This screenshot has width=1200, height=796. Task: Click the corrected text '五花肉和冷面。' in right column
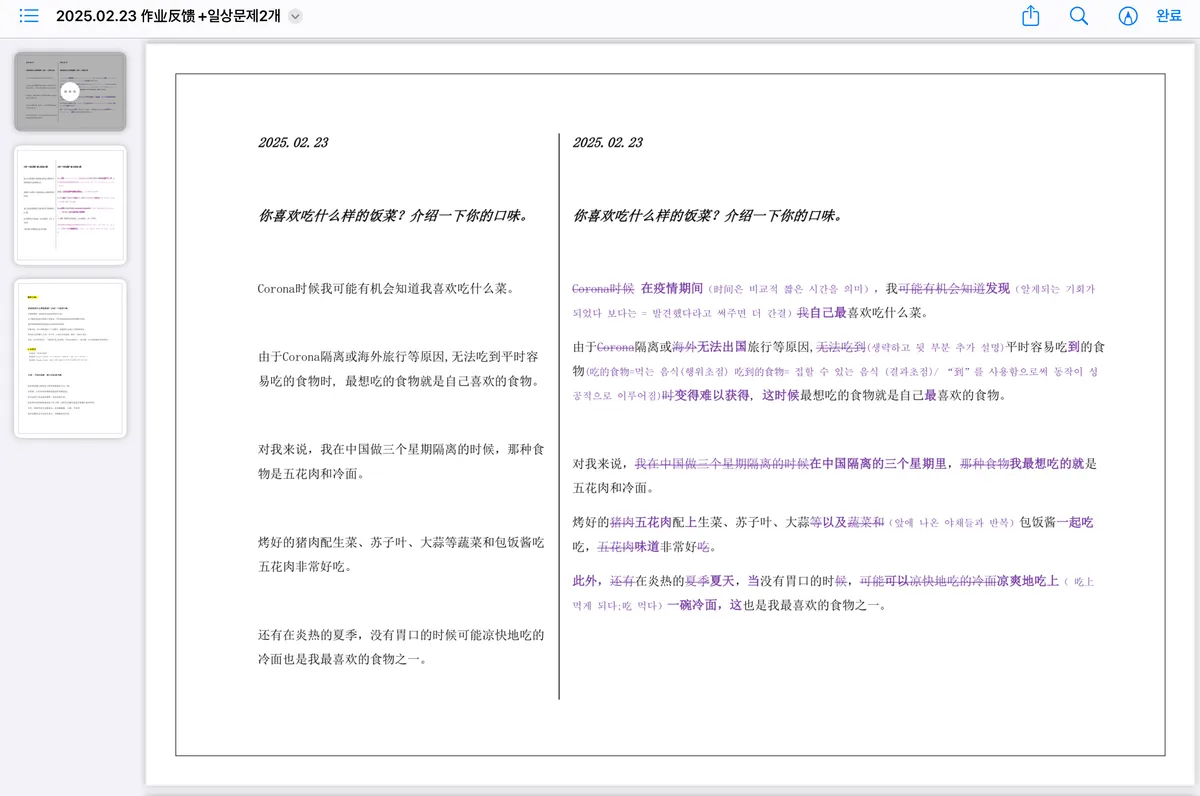click(x=613, y=489)
